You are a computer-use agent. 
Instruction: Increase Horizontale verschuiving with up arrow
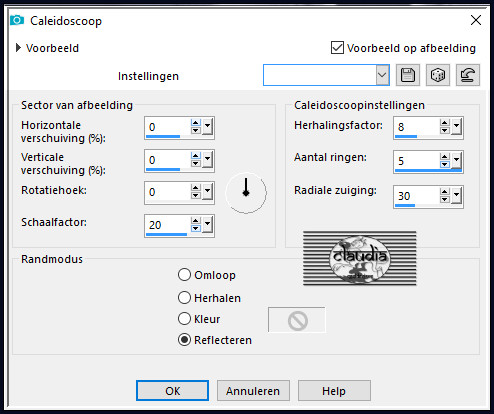click(196, 123)
